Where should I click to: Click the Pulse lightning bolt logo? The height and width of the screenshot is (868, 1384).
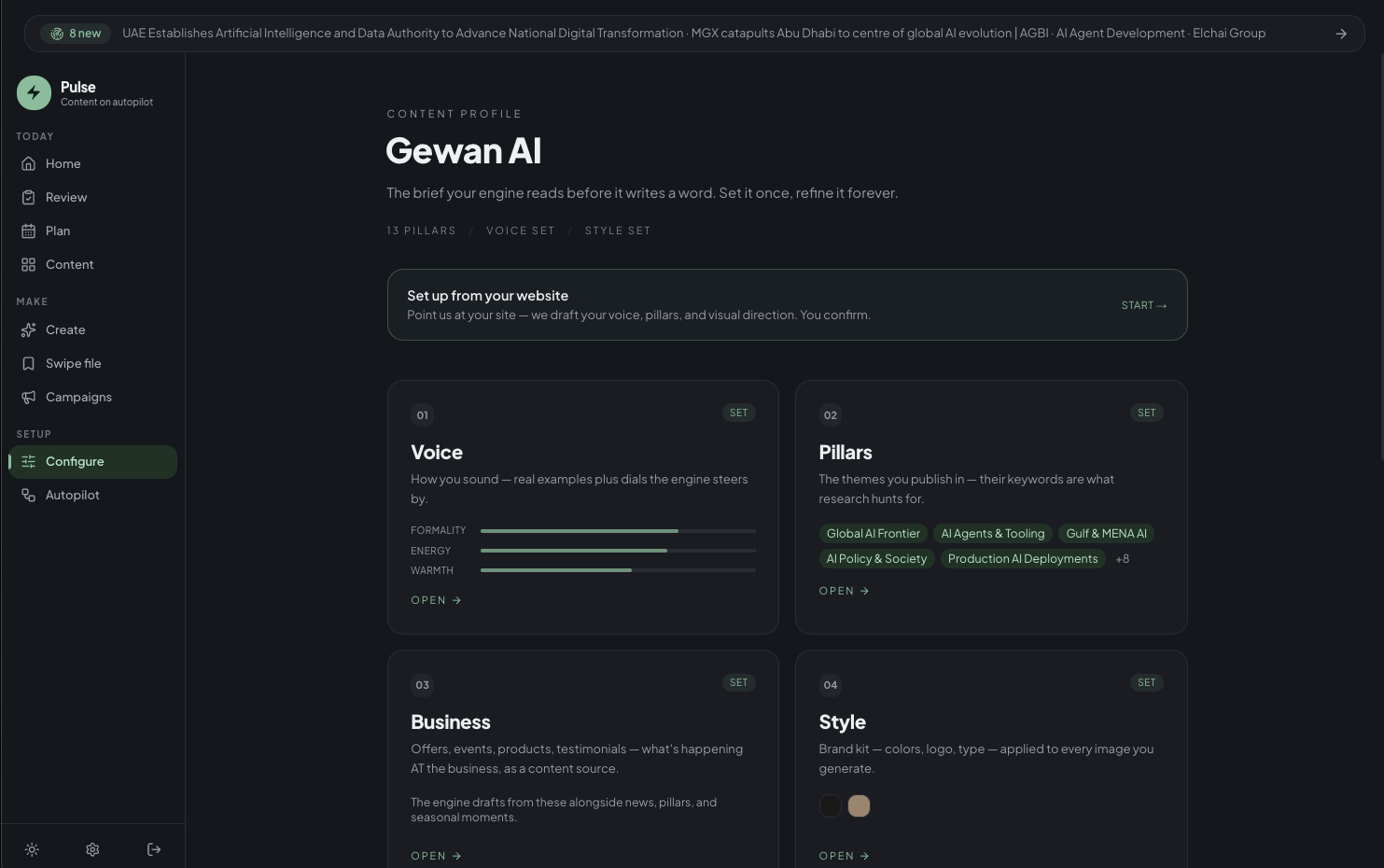34,93
